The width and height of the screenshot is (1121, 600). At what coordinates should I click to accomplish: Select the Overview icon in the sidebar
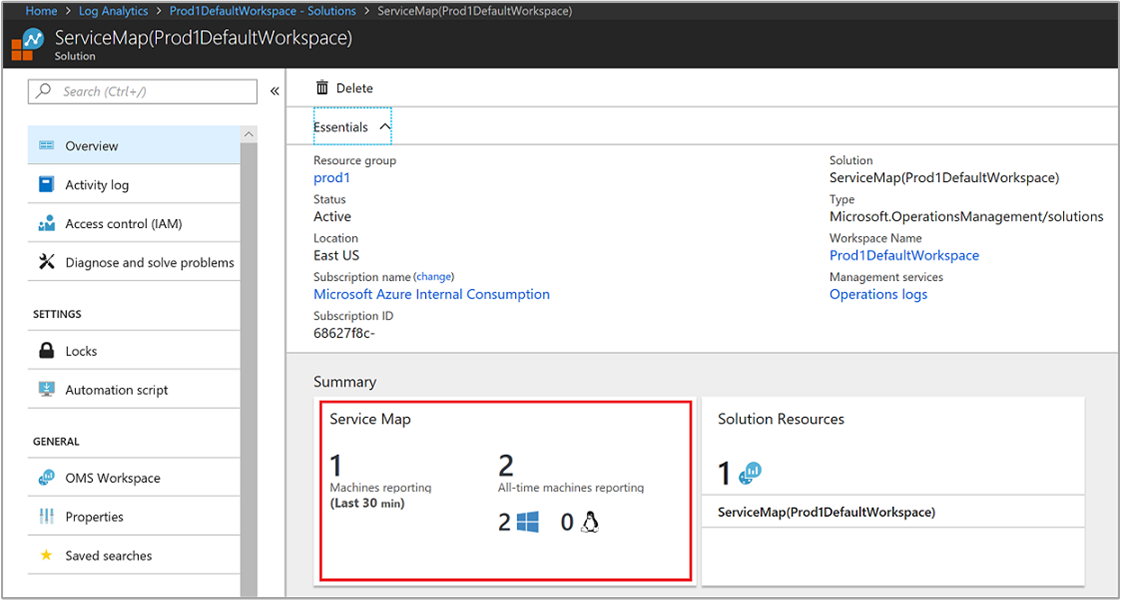click(x=45, y=145)
